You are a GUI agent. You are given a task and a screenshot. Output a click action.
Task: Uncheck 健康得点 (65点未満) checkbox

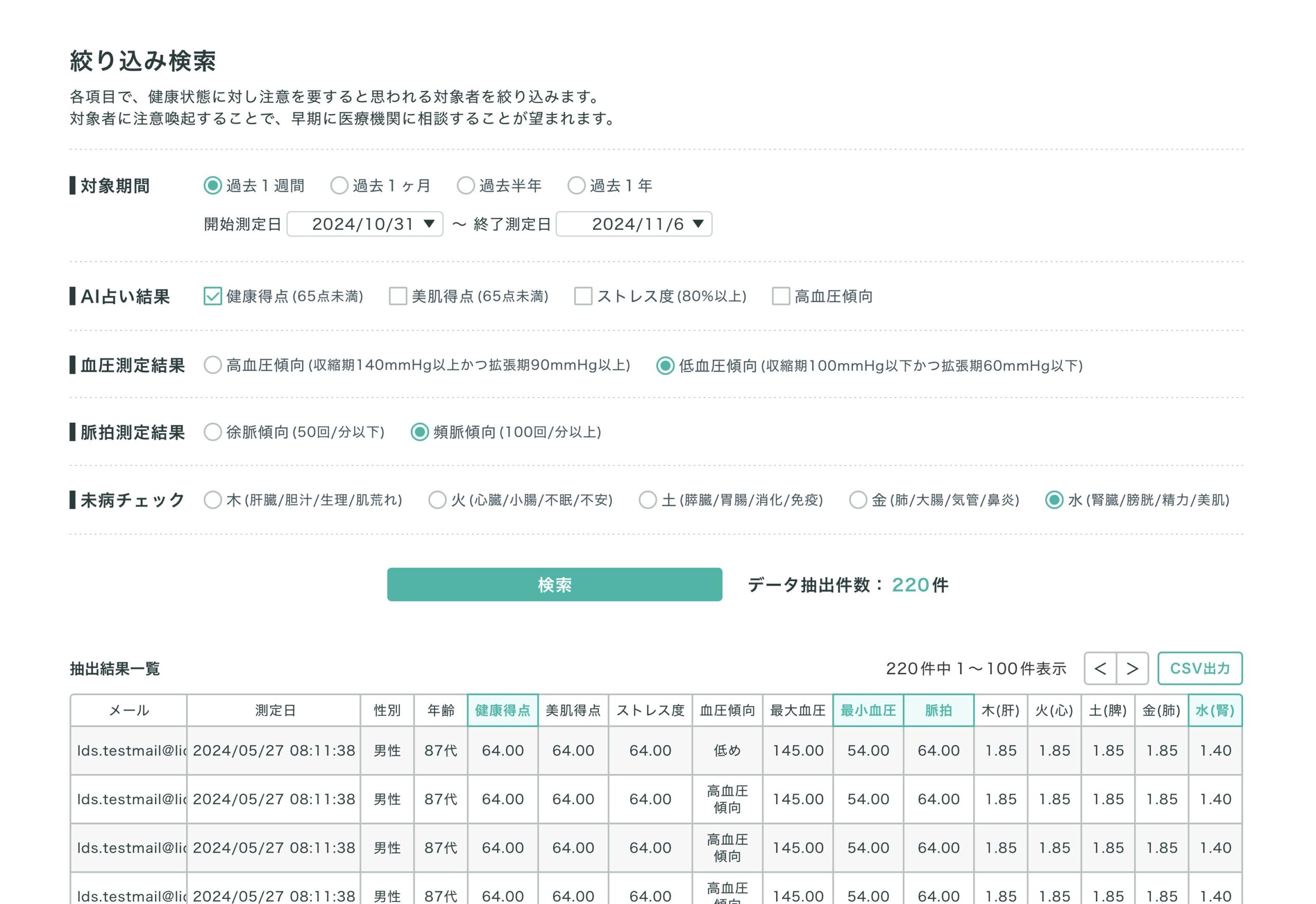(212, 296)
